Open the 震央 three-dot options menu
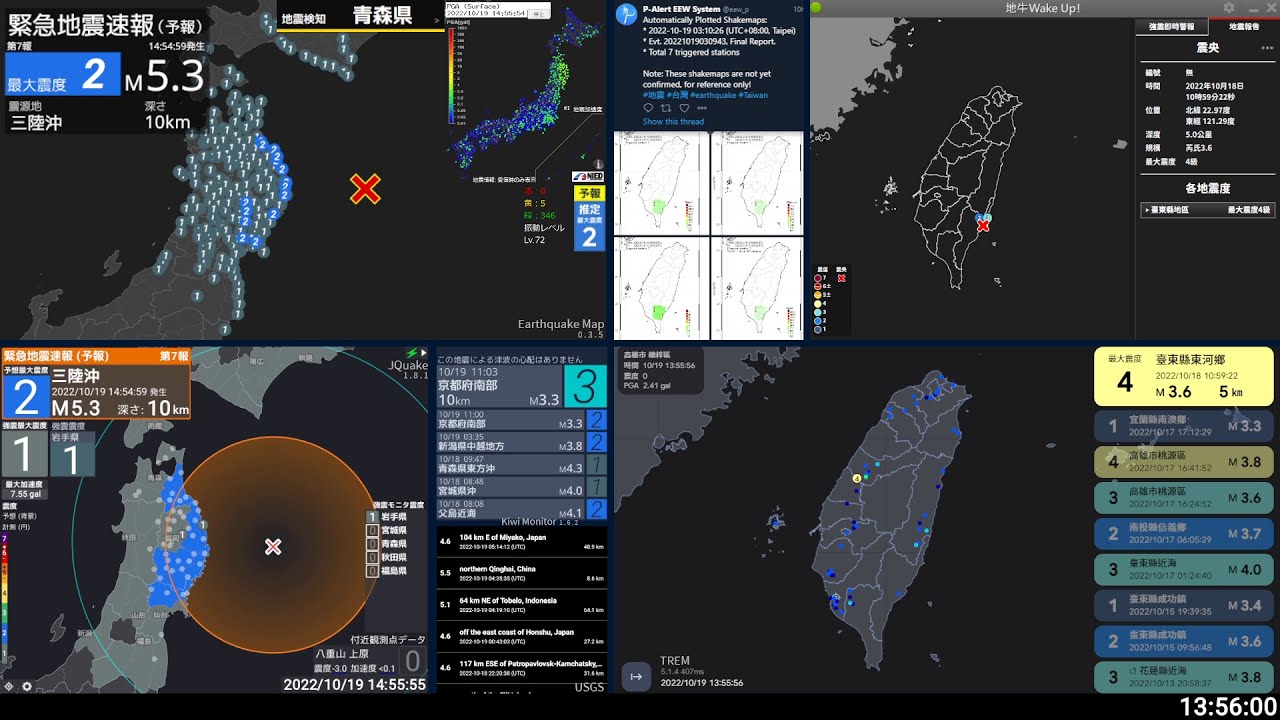Image resolution: width=1280 pixels, height=720 pixels. point(1267,47)
